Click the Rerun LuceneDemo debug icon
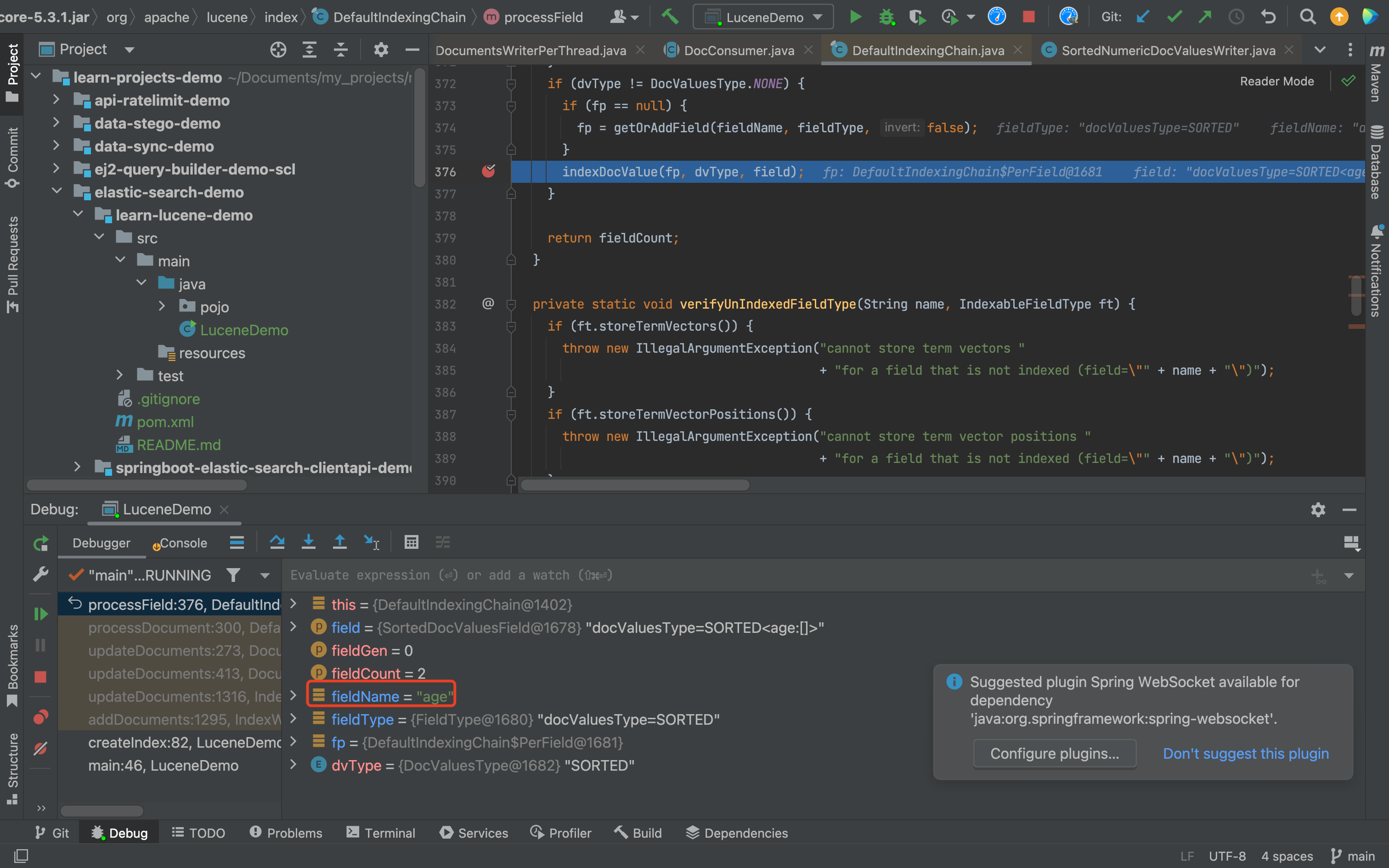This screenshot has height=868, width=1389. tap(41, 543)
